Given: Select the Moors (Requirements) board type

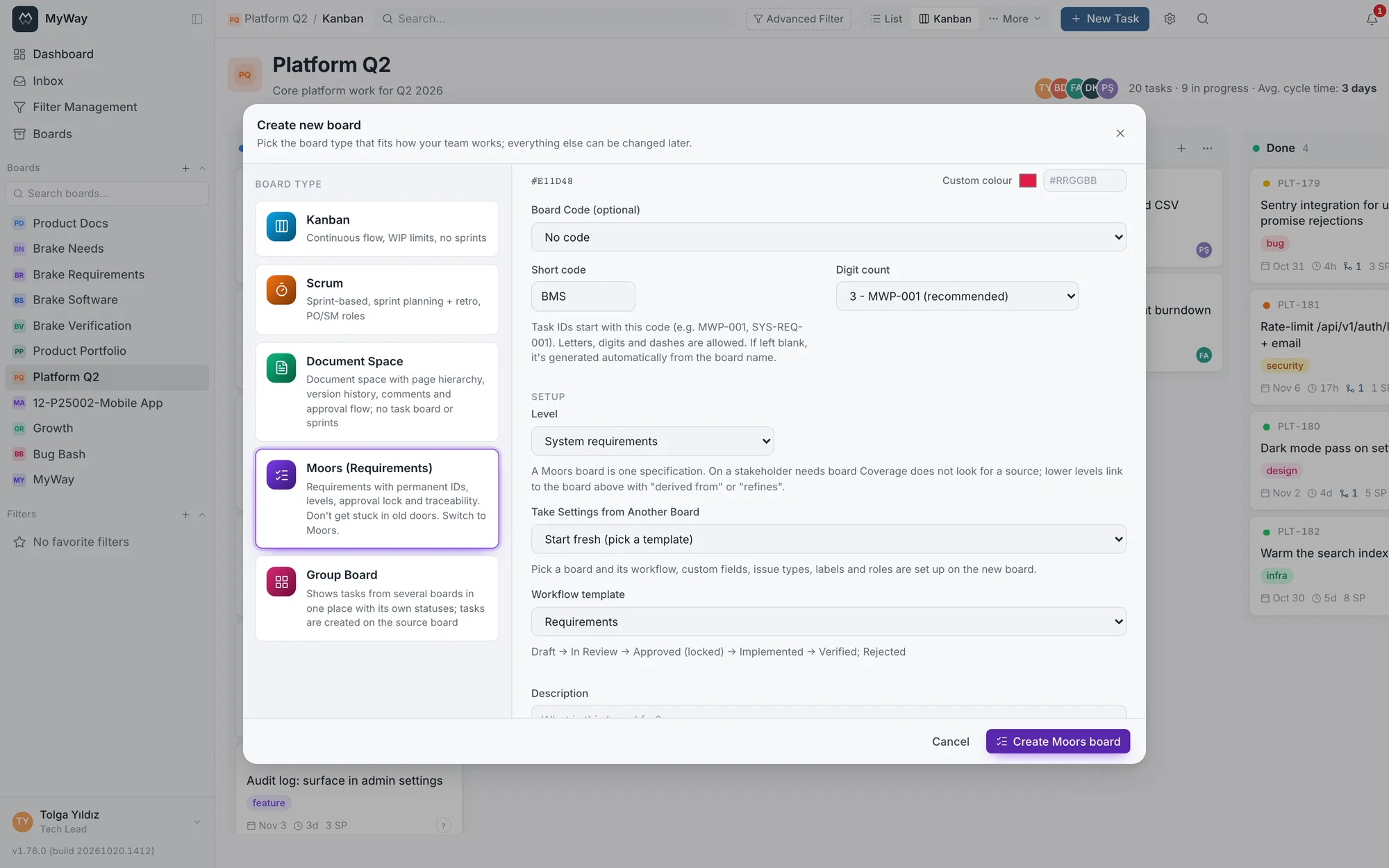Looking at the screenshot, I should coord(377,499).
